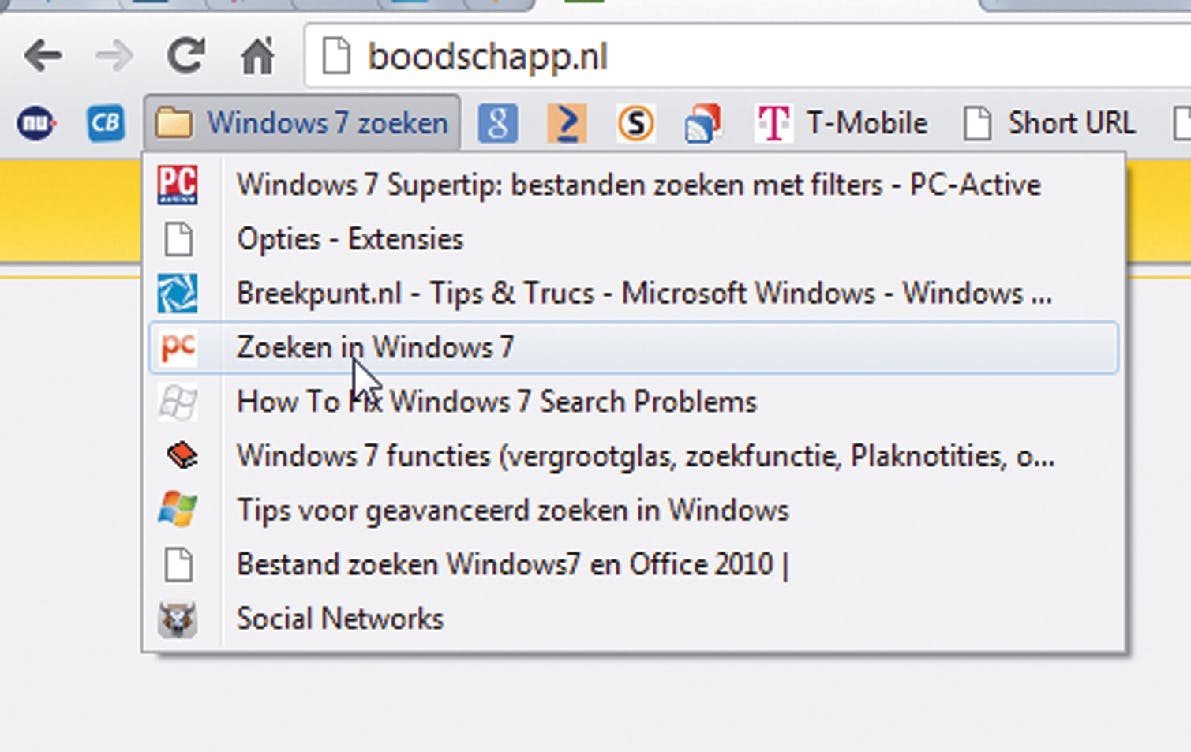
Task: Open the NU.nl bookmark icon
Action: click(x=37, y=124)
